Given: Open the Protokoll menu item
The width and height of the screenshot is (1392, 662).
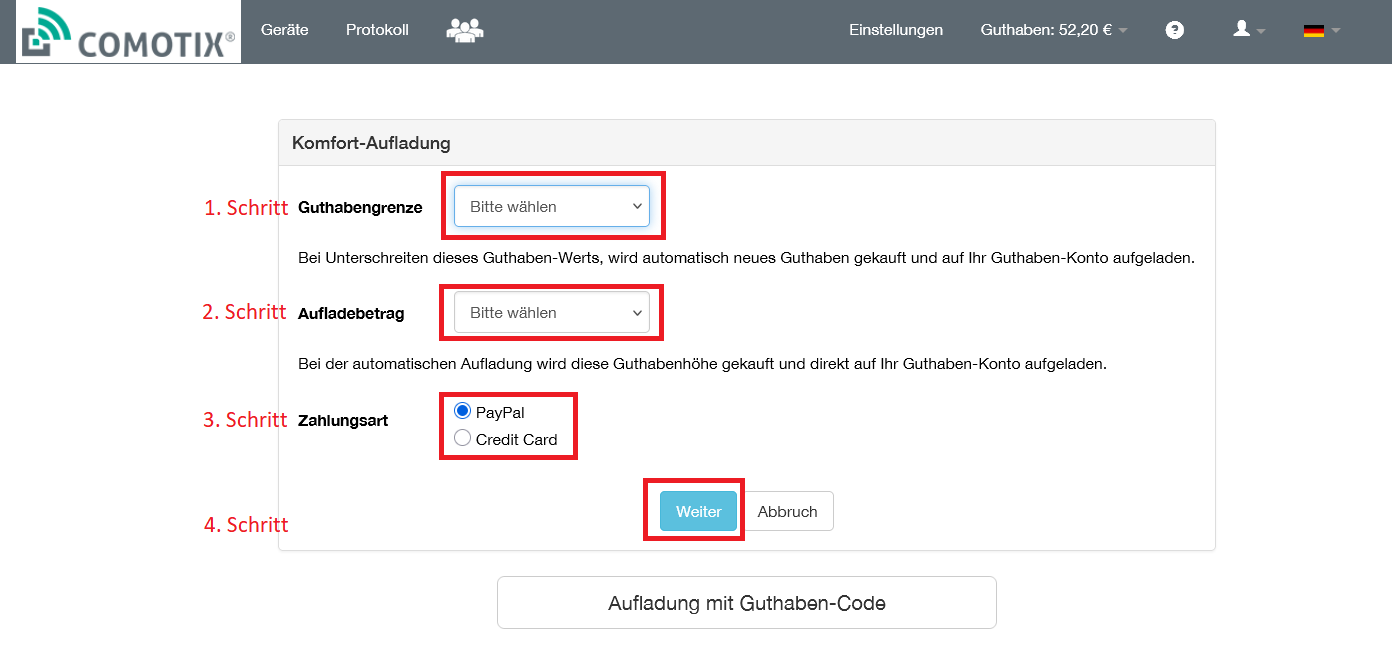Looking at the screenshot, I should [x=377, y=30].
